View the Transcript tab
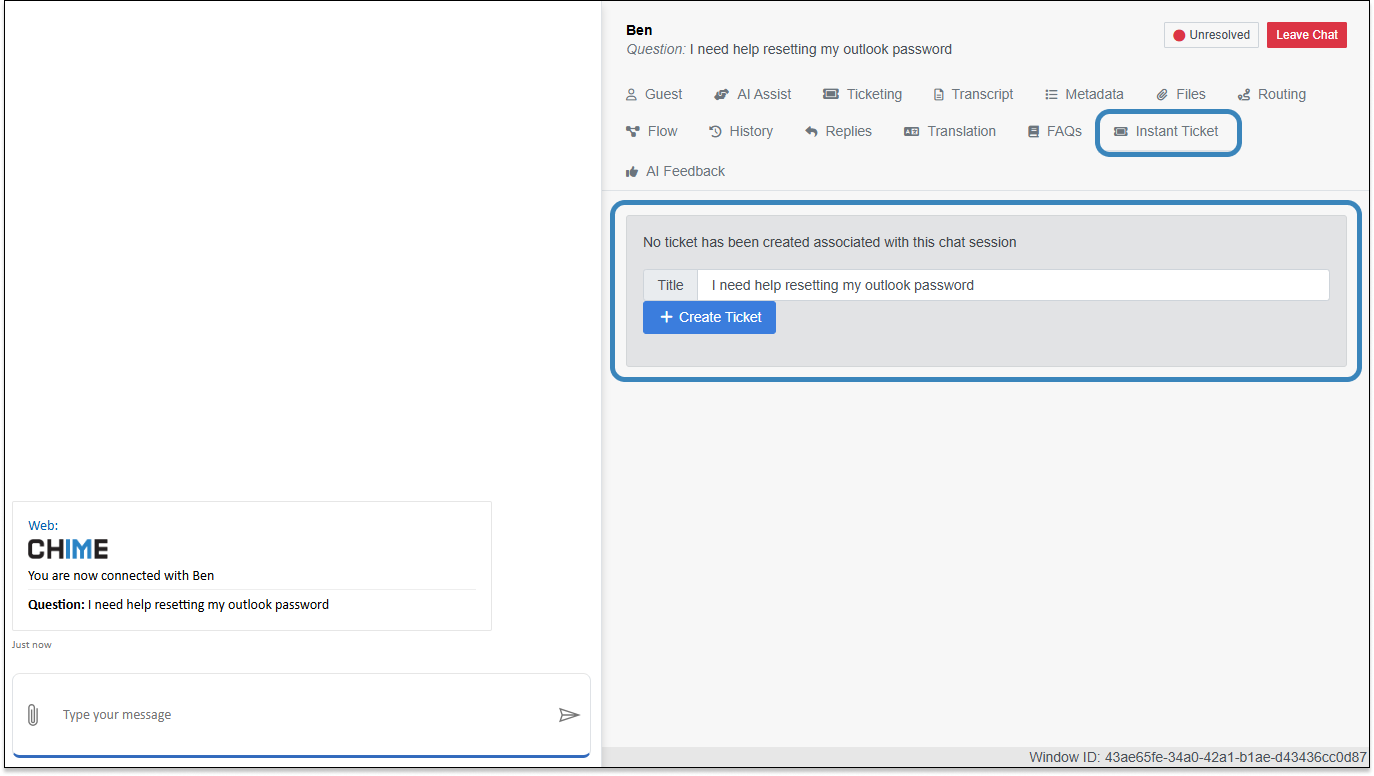Viewport: 1374px width, 776px height. tap(973, 94)
